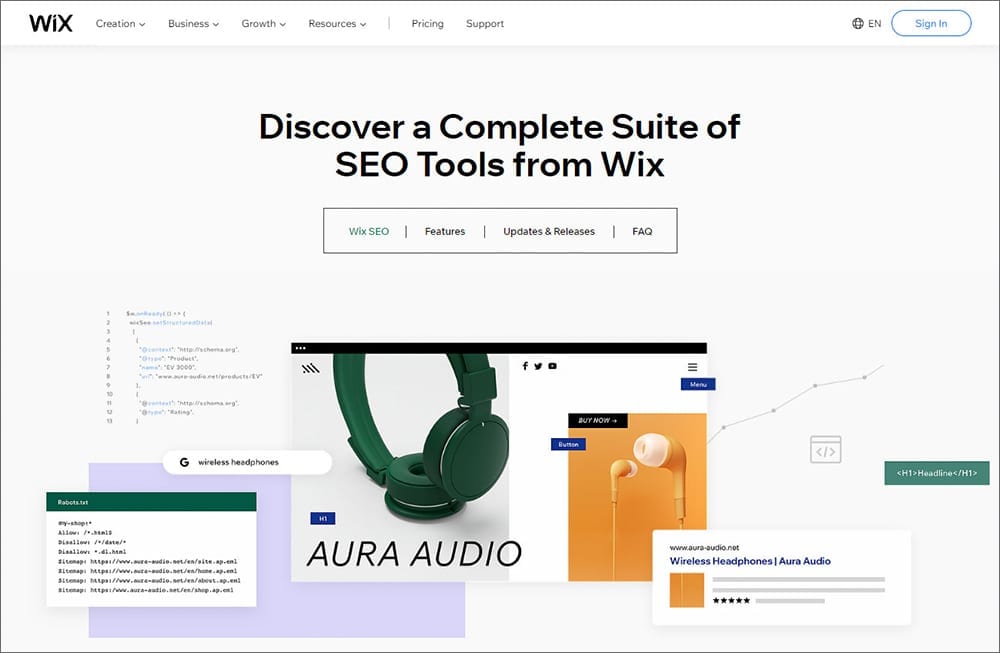Go to the Pricing page
The image size is (1000, 653).
[427, 24]
